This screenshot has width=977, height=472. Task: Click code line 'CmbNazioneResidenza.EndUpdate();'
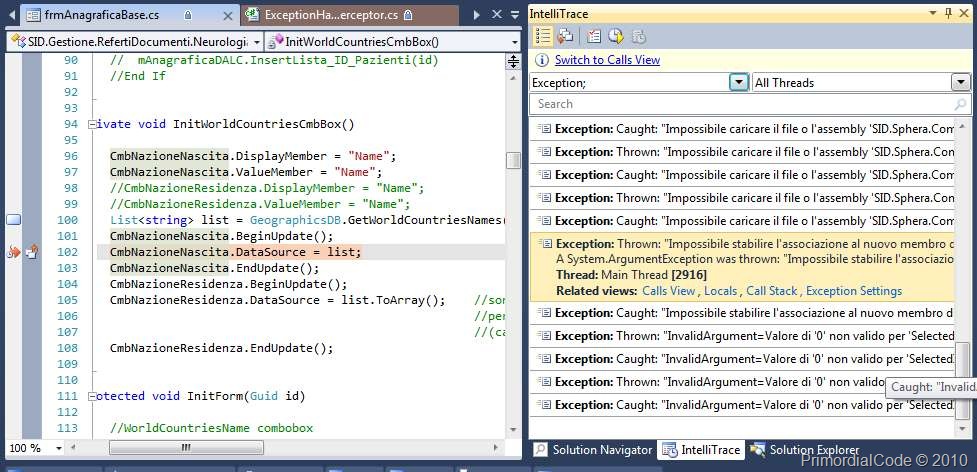222,348
